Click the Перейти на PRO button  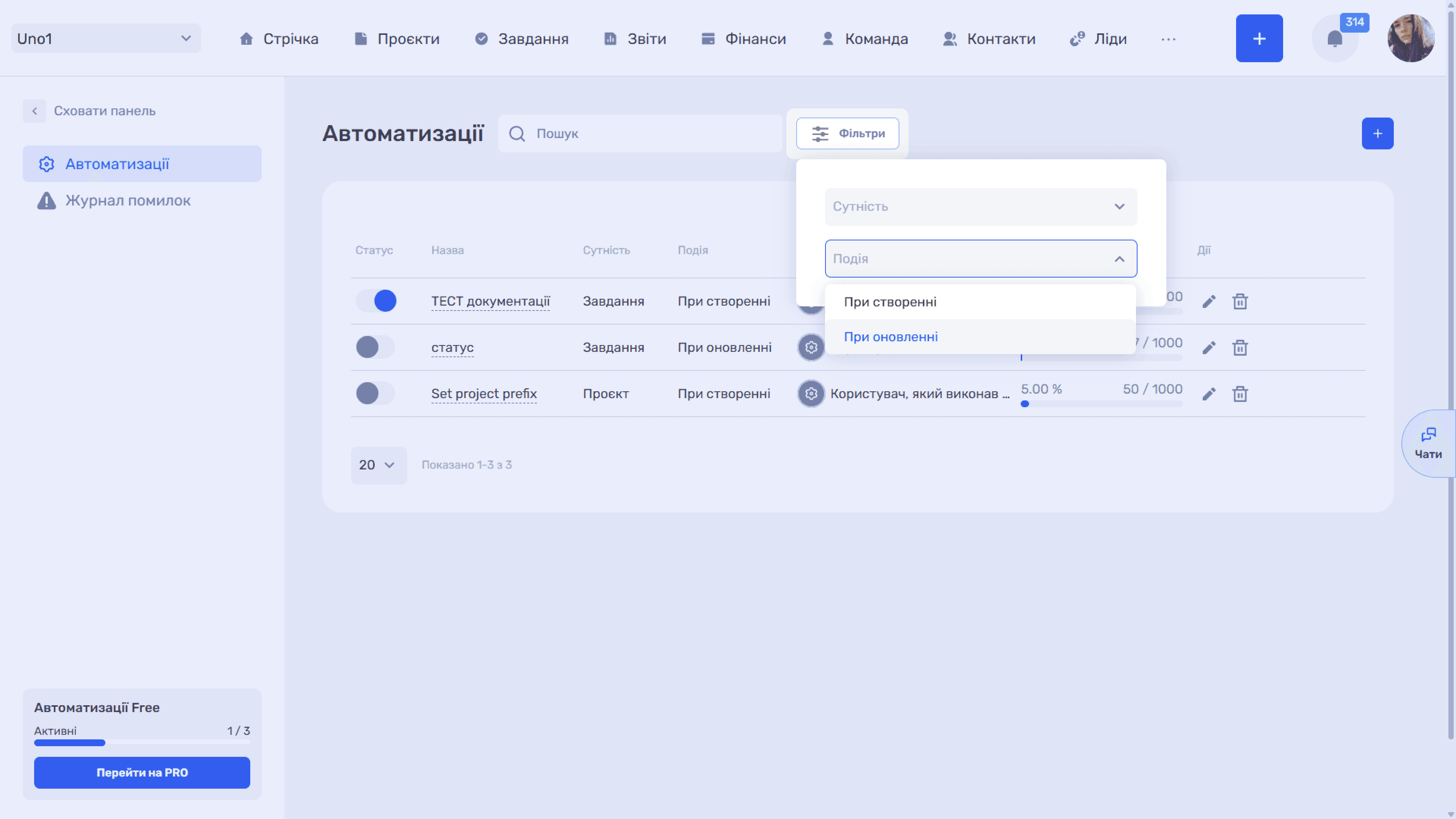coord(142,773)
